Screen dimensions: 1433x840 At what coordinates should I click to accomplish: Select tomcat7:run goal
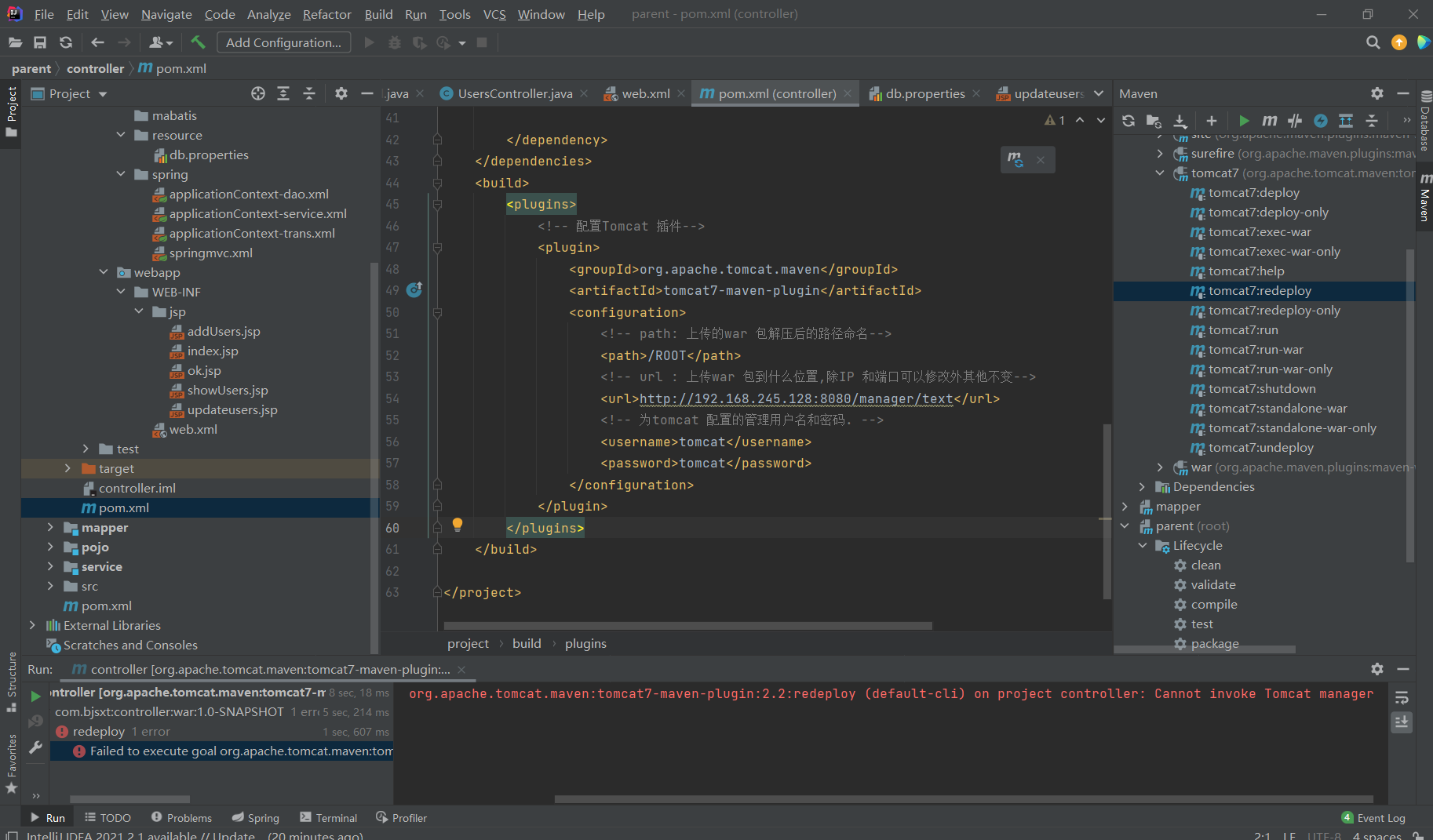1243,329
